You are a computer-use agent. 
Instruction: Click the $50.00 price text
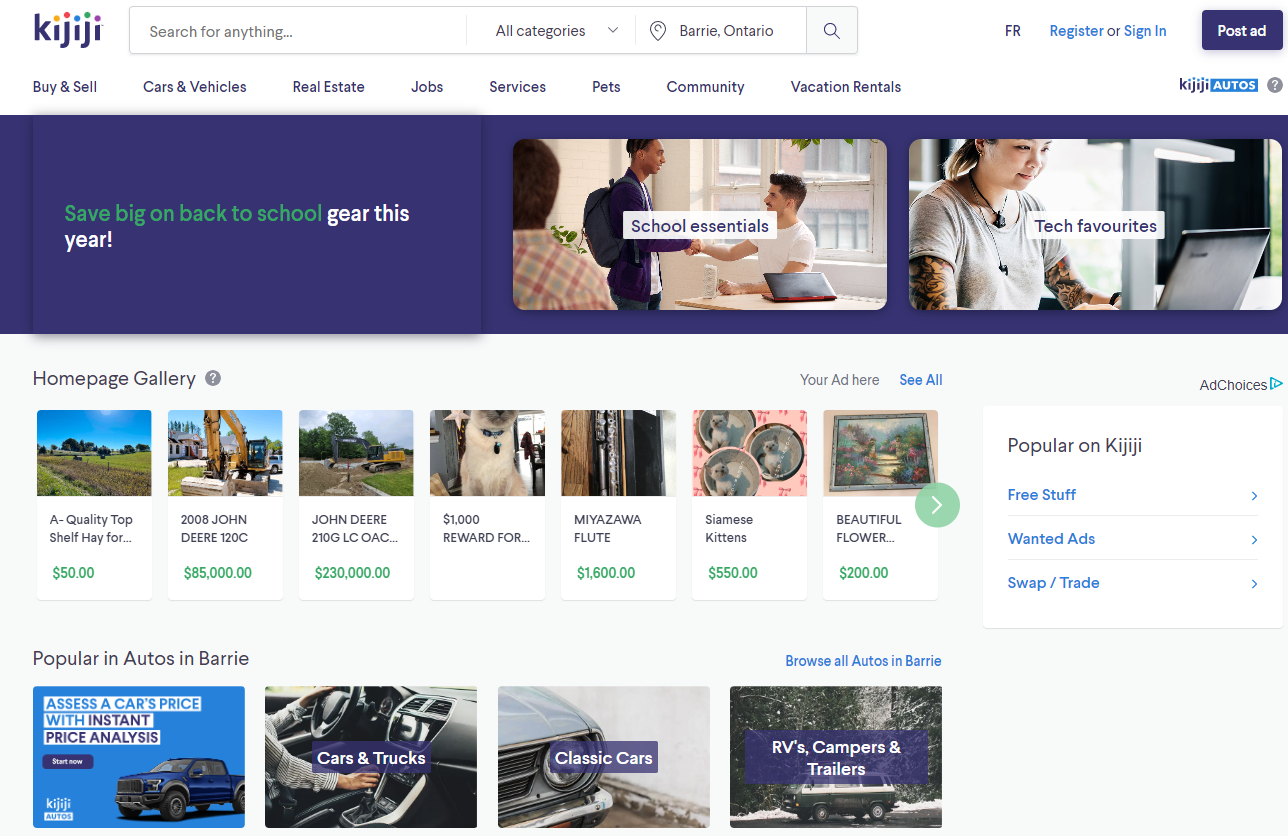(73, 573)
